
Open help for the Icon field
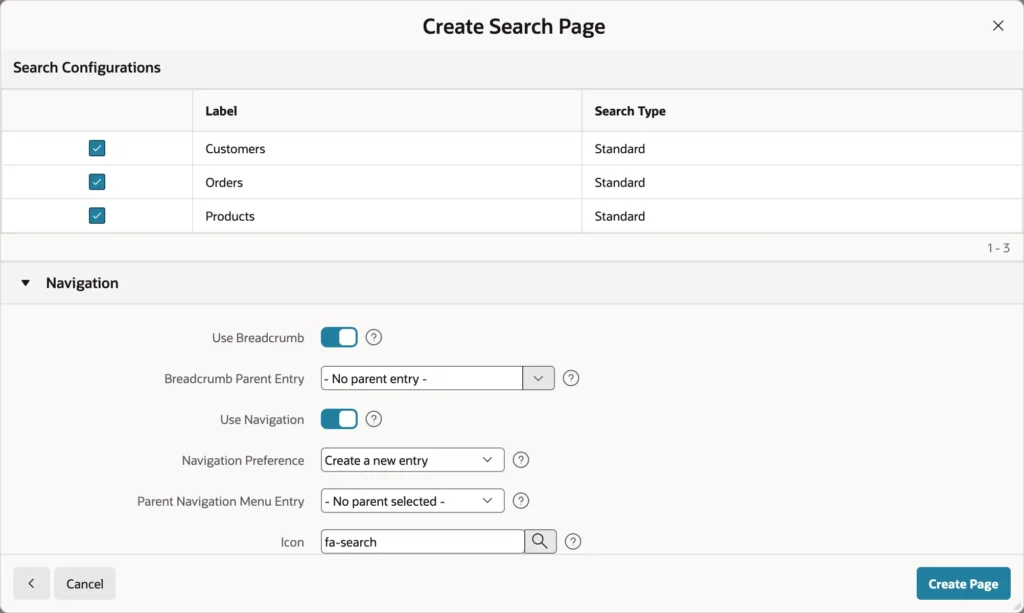coord(573,542)
